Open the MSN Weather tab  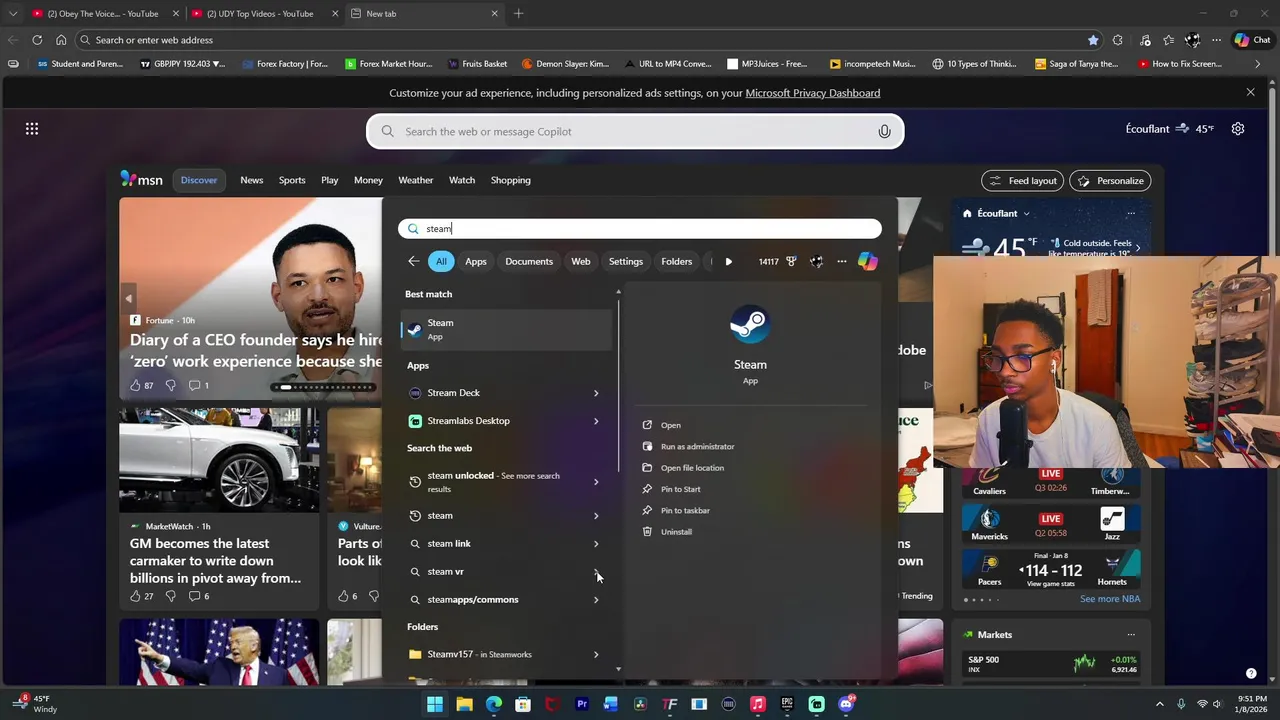(x=416, y=180)
